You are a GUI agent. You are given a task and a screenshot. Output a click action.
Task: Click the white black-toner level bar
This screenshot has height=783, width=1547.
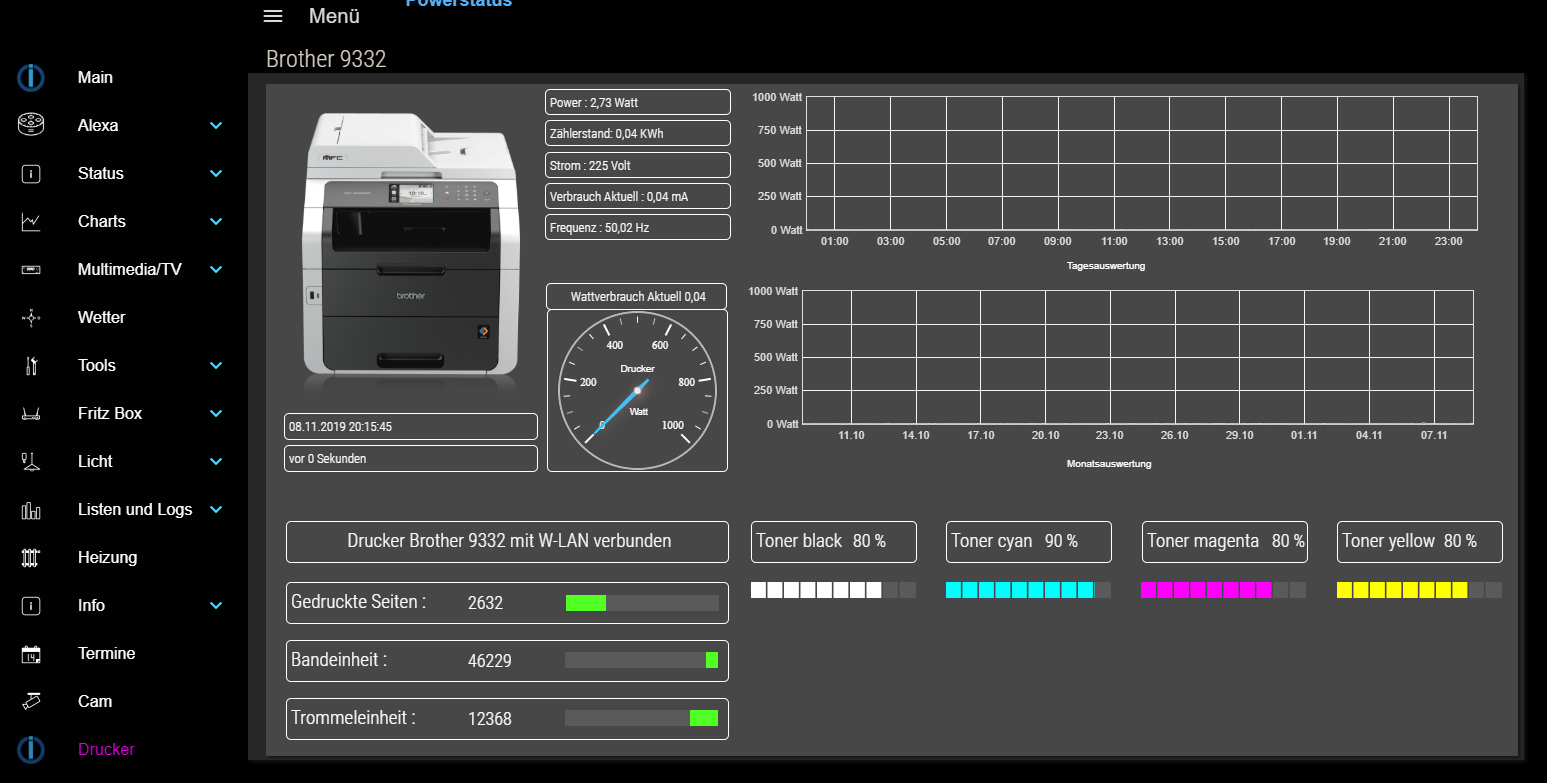coord(833,590)
